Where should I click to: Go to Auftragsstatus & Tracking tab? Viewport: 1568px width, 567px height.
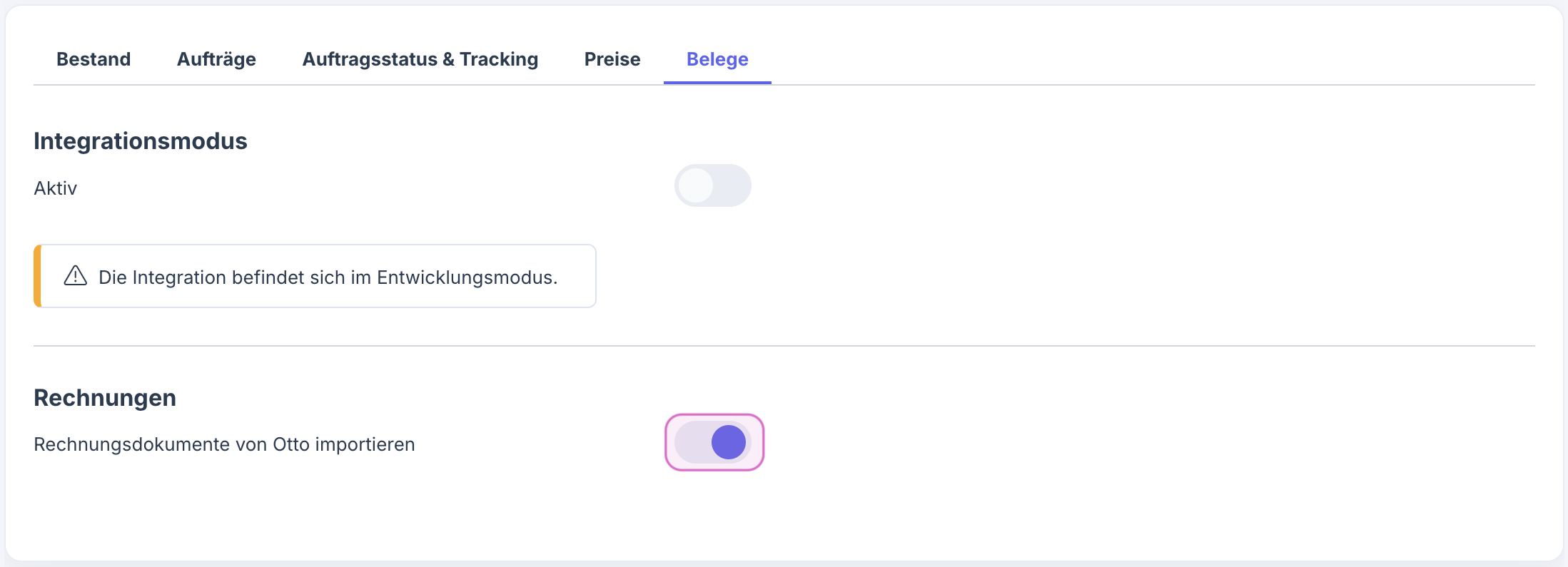(420, 59)
